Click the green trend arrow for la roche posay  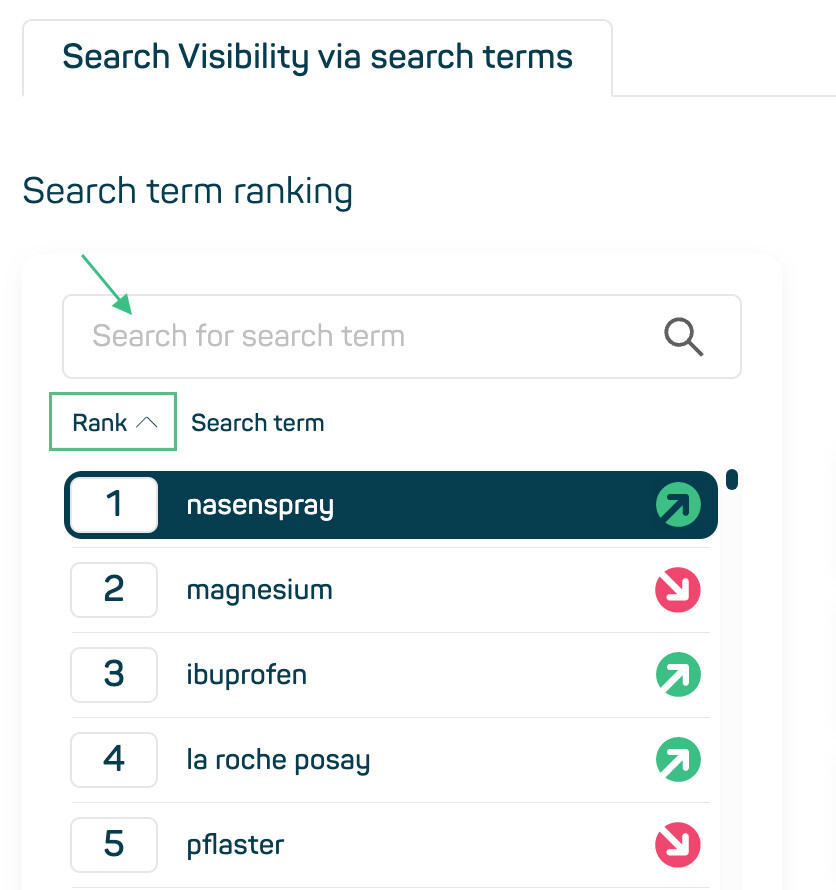[x=678, y=760]
